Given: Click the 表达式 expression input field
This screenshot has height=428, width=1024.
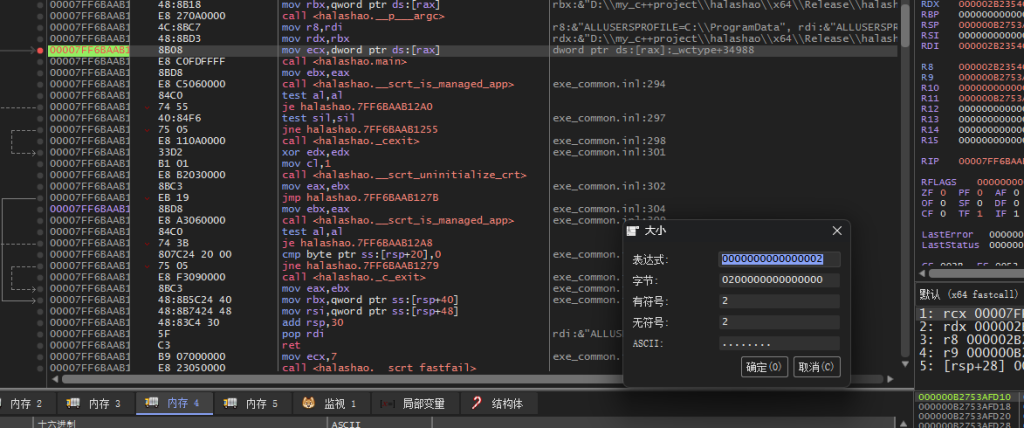Looking at the screenshot, I should pyautogui.click(x=779, y=259).
